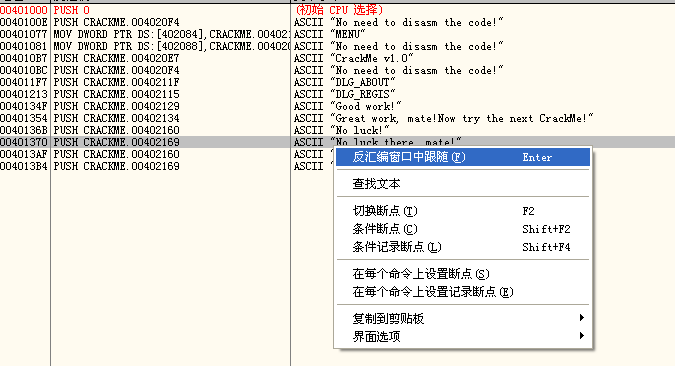675x366 pixels.
Task: Select 反汇编窗口中跟随 menu entry
Action: click(462, 157)
